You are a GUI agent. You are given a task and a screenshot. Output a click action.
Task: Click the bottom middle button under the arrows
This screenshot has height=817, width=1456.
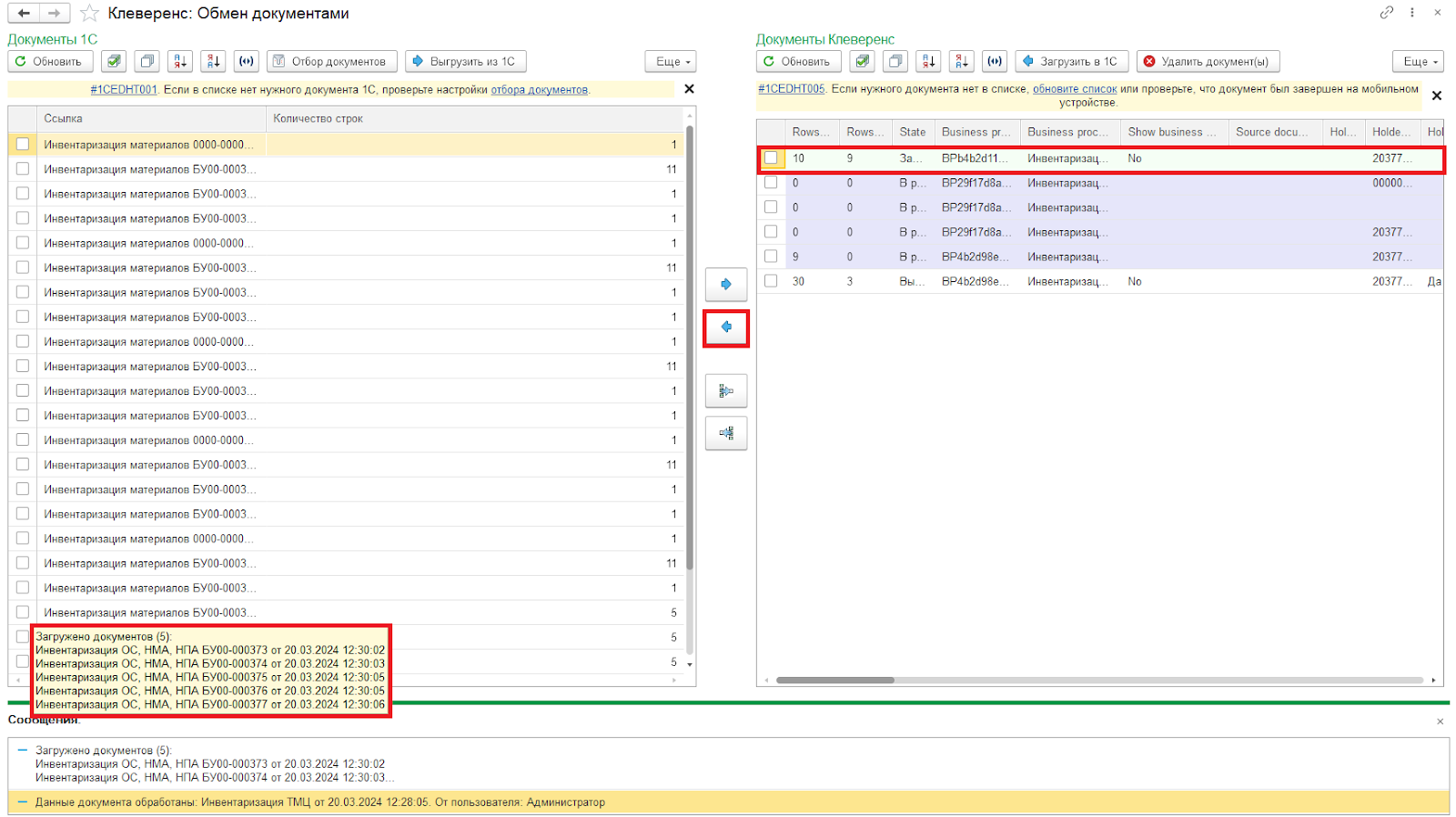click(726, 434)
